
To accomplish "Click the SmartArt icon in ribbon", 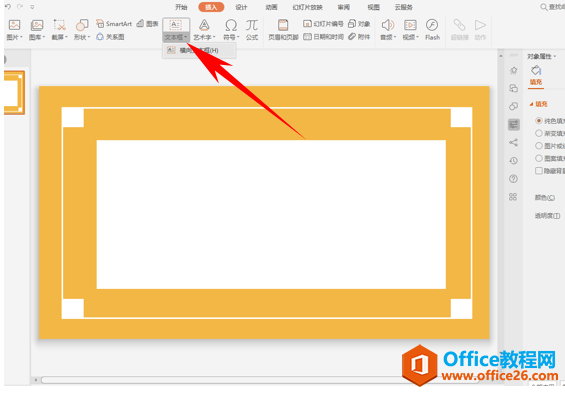I will [x=100, y=24].
